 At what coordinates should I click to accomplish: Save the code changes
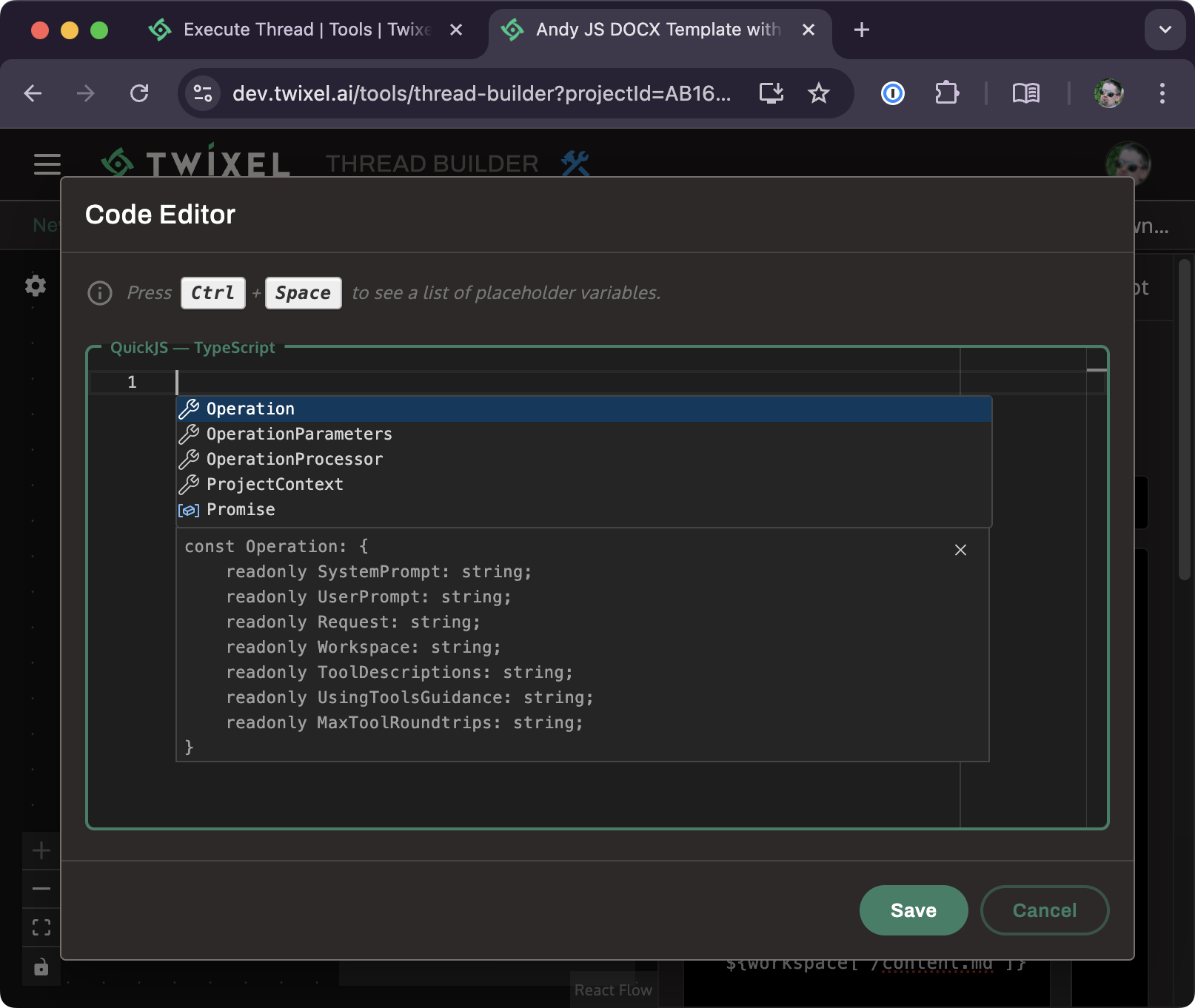tap(913, 910)
